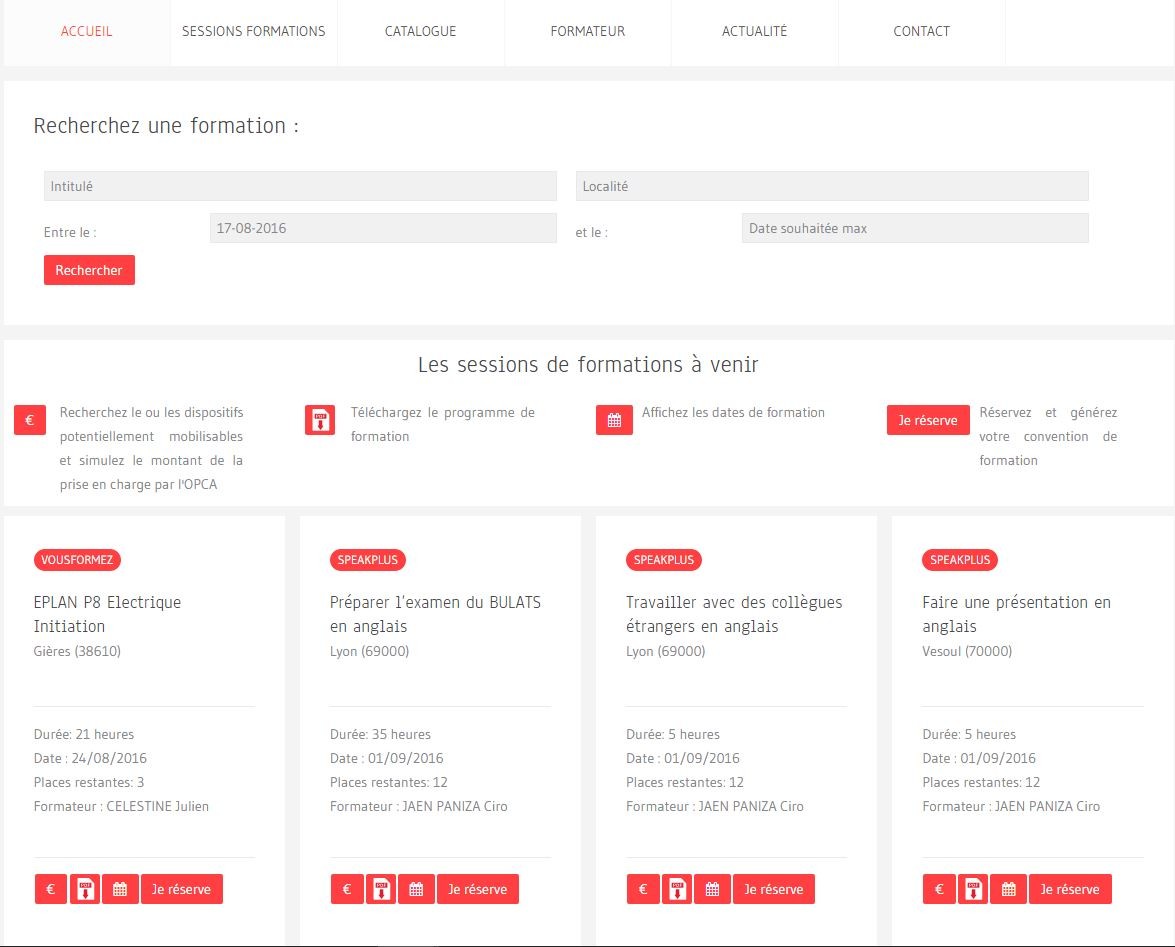Open calendar for Faire une présentation en anglais
This screenshot has height=947, width=1175.
1009,889
